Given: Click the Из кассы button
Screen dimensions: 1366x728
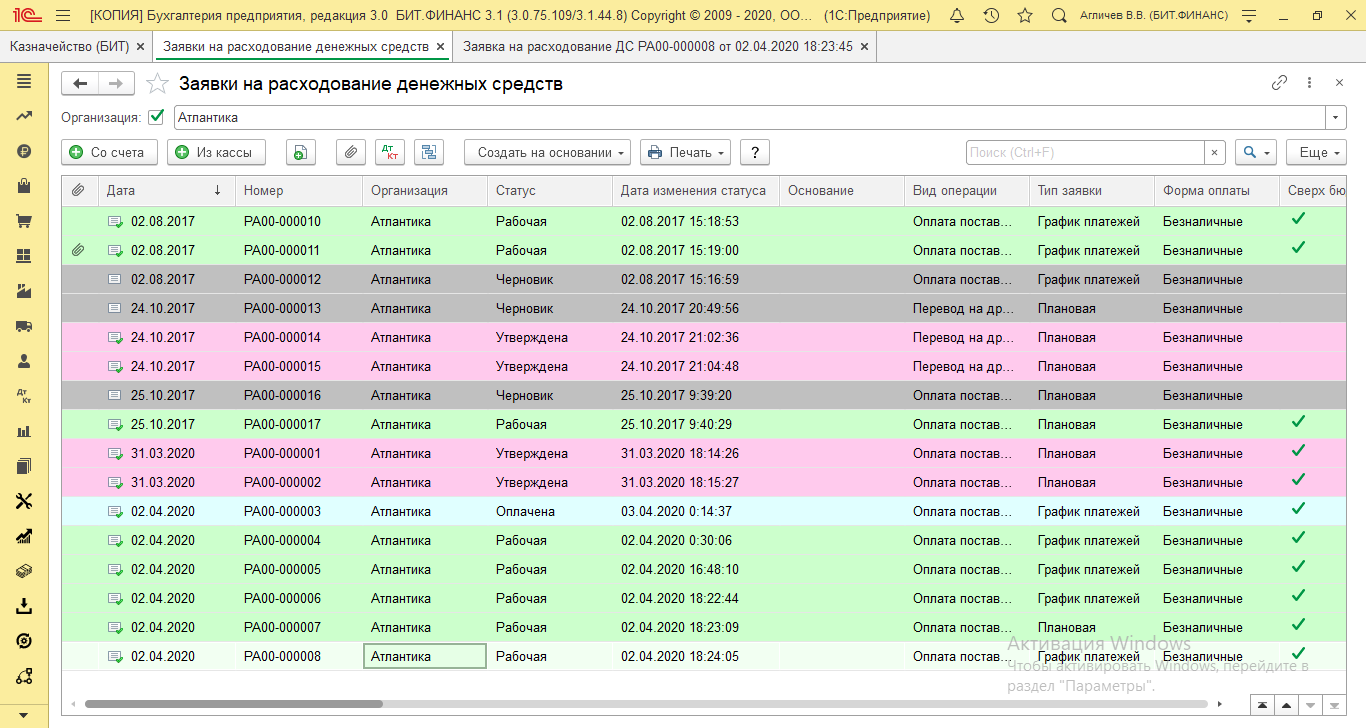Looking at the screenshot, I should [216, 152].
